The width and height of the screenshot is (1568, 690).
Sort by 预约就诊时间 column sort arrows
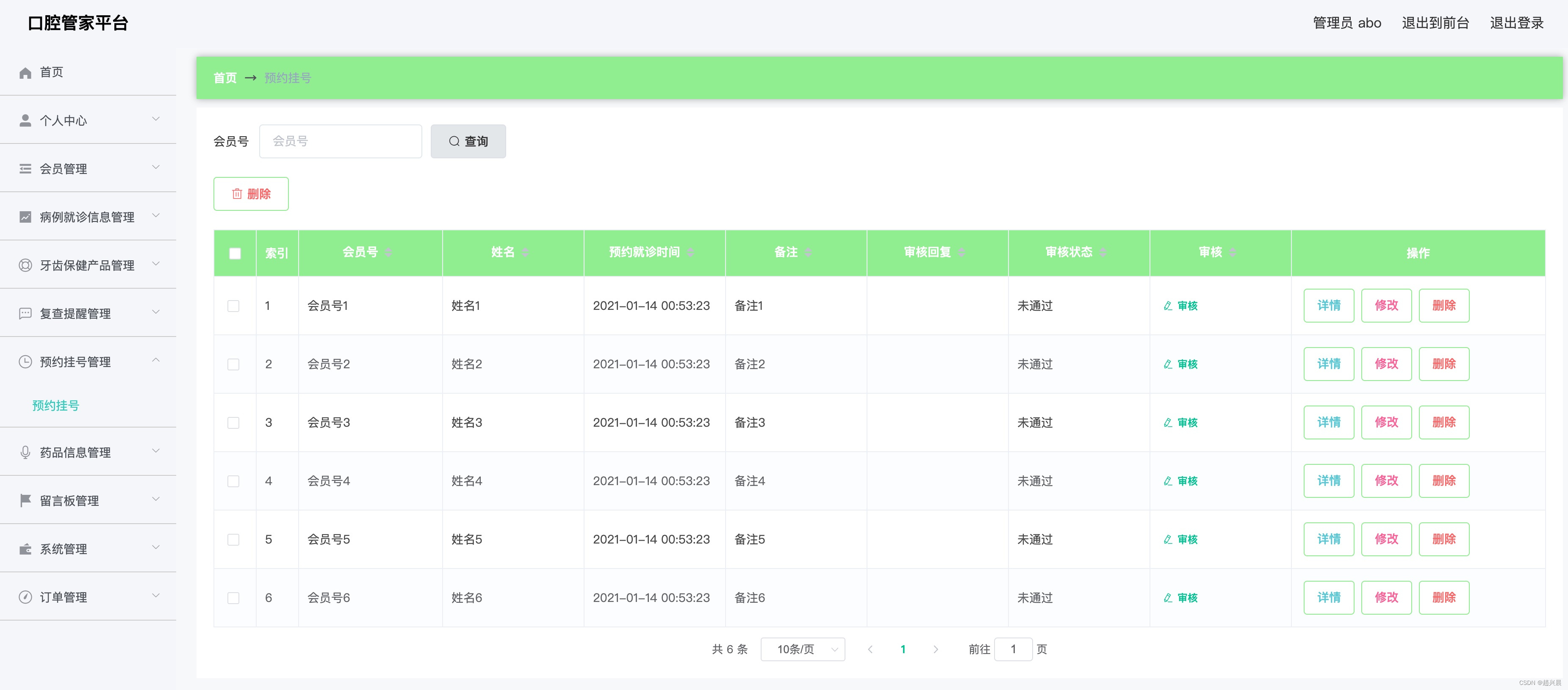point(690,253)
